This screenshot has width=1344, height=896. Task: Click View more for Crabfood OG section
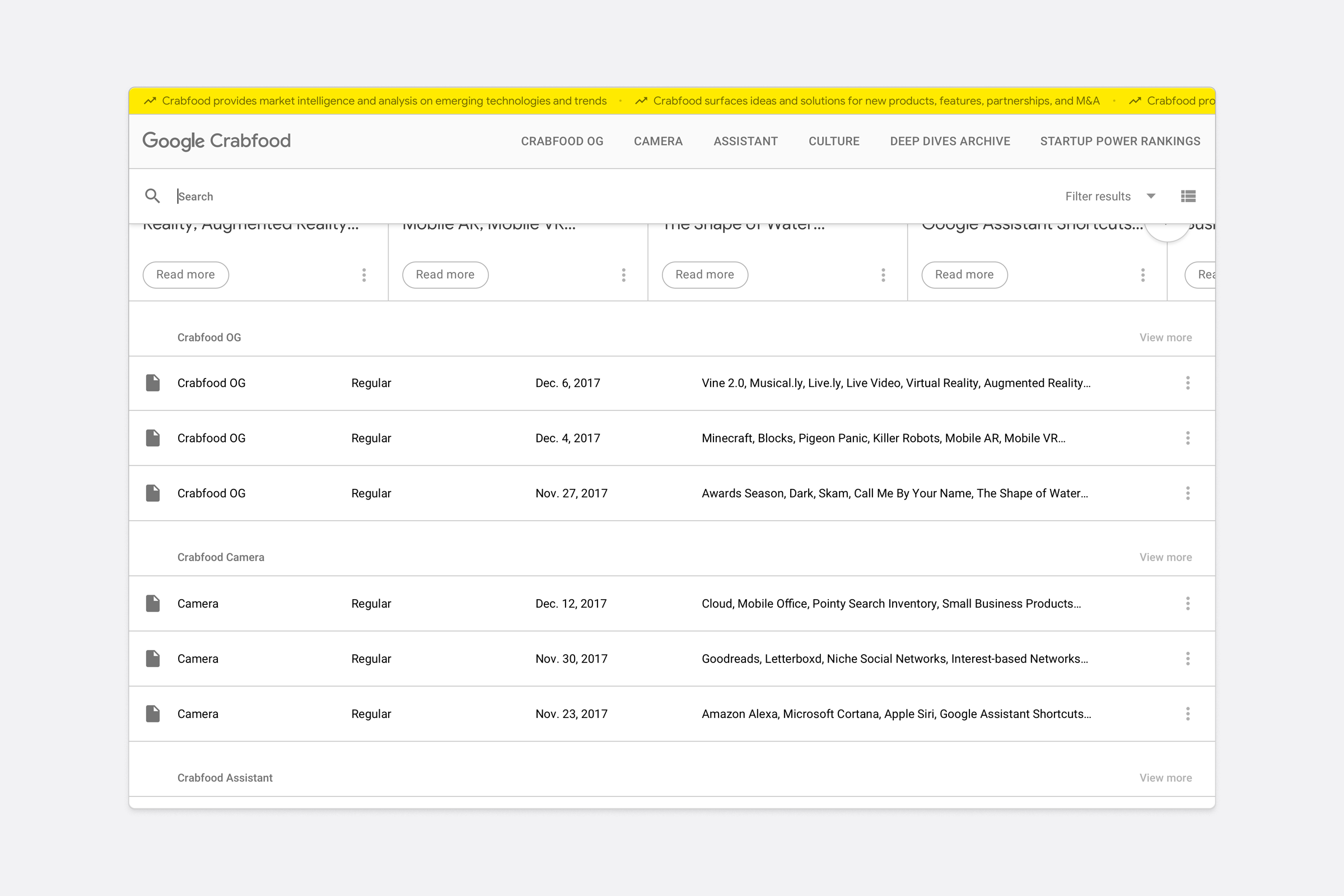pyautogui.click(x=1165, y=338)
